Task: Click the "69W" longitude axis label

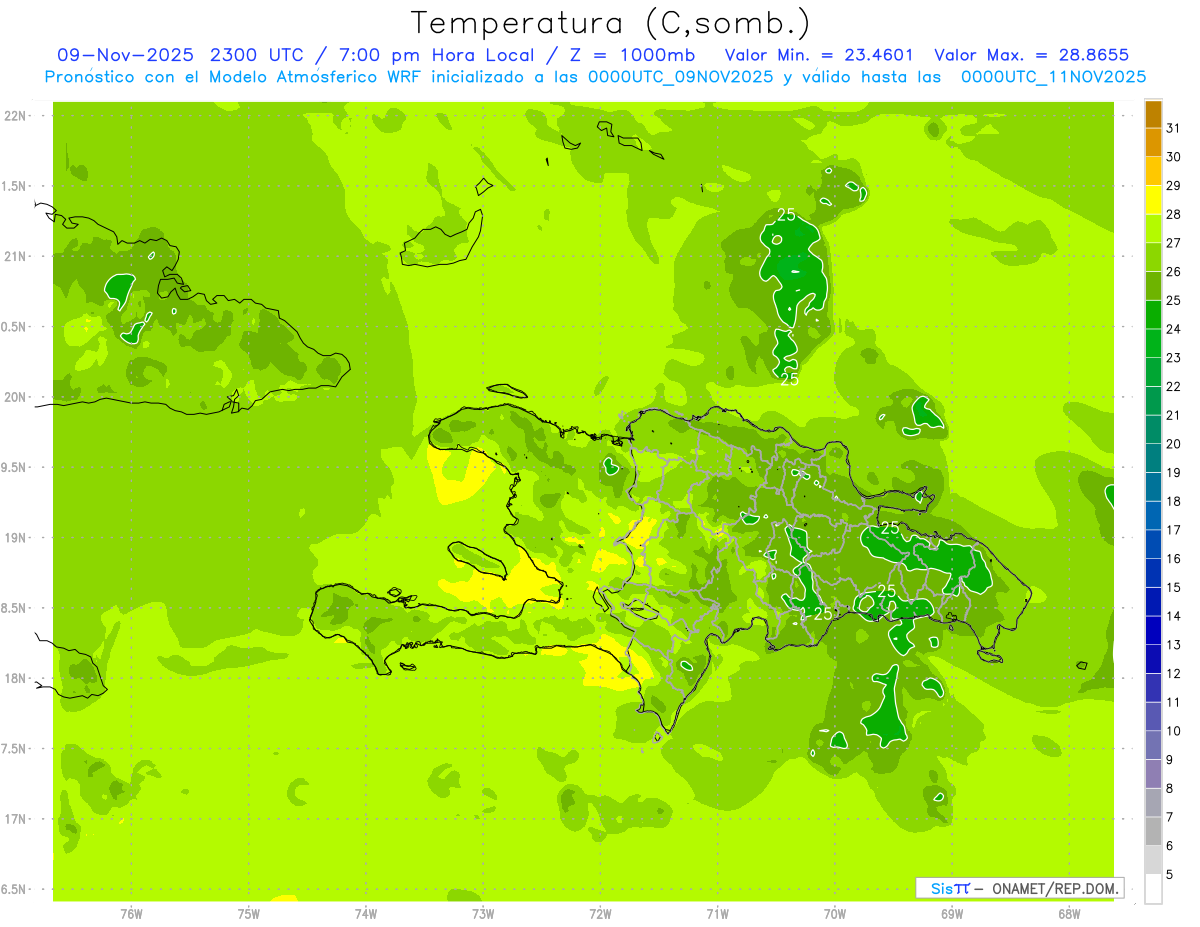Action: 952,914
